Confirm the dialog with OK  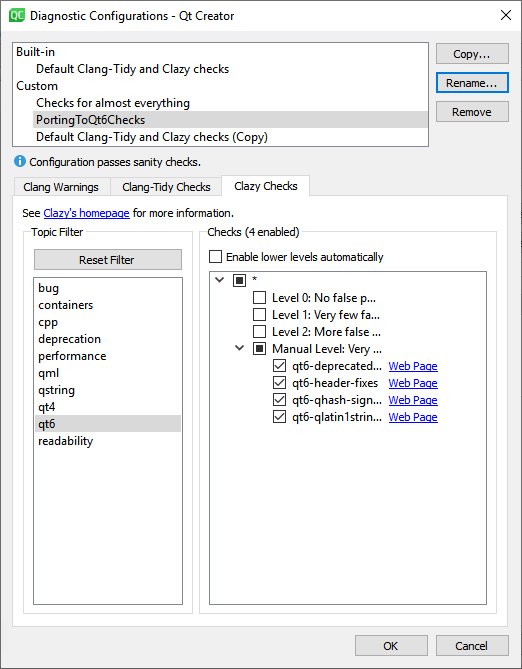391,646
